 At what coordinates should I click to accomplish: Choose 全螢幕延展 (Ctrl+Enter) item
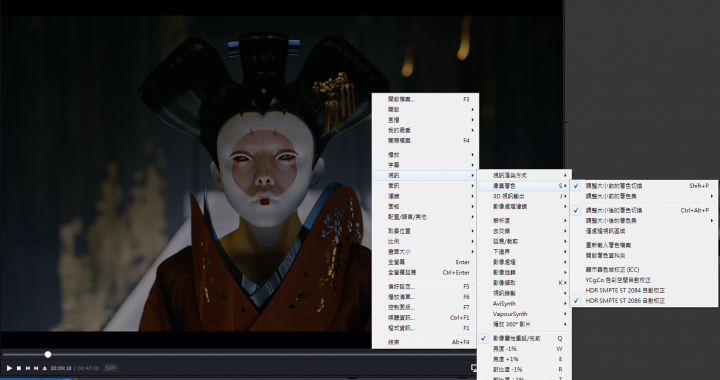425,273
